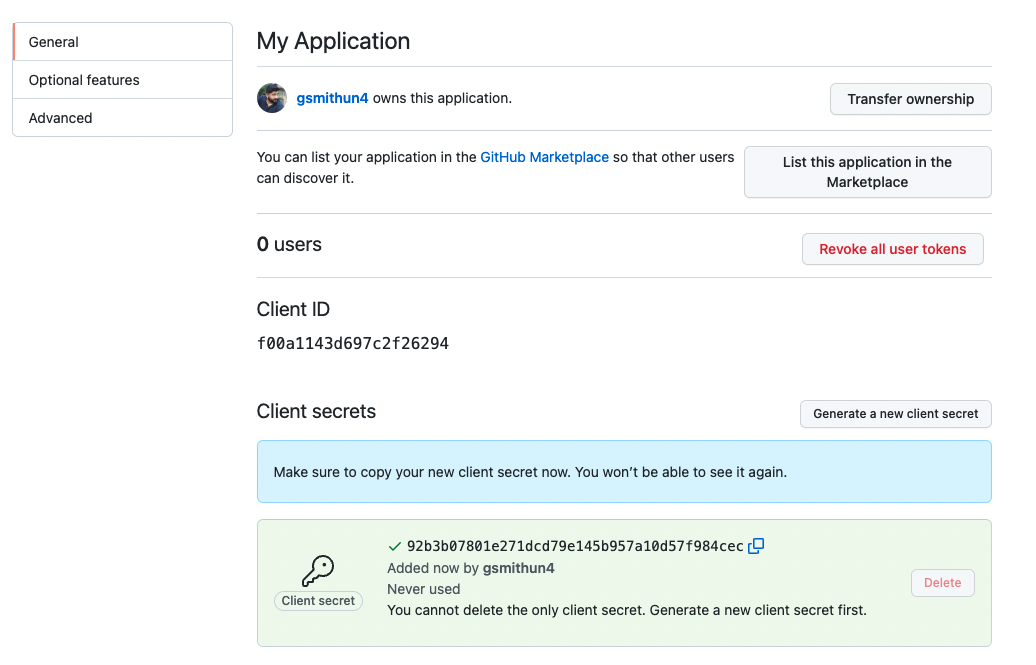Follow the GitHub Marketplace link
Image resolution: width=1036 pixels, height=665 pixels.
coord(544,157)
